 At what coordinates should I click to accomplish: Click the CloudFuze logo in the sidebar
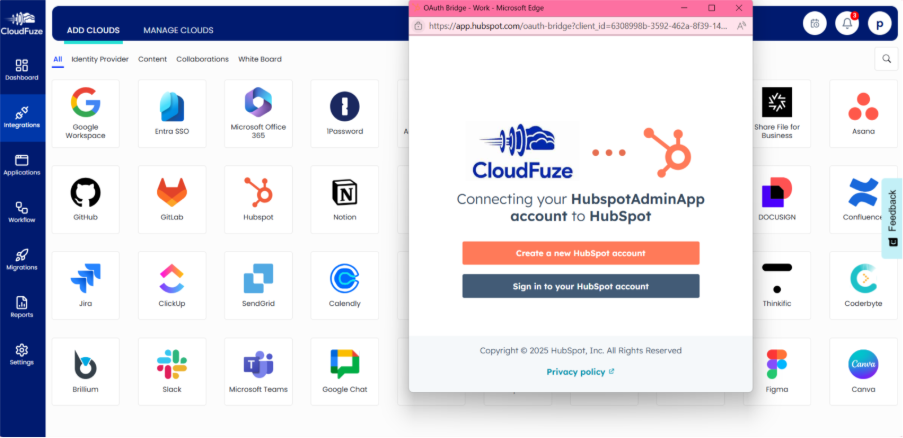22,23
